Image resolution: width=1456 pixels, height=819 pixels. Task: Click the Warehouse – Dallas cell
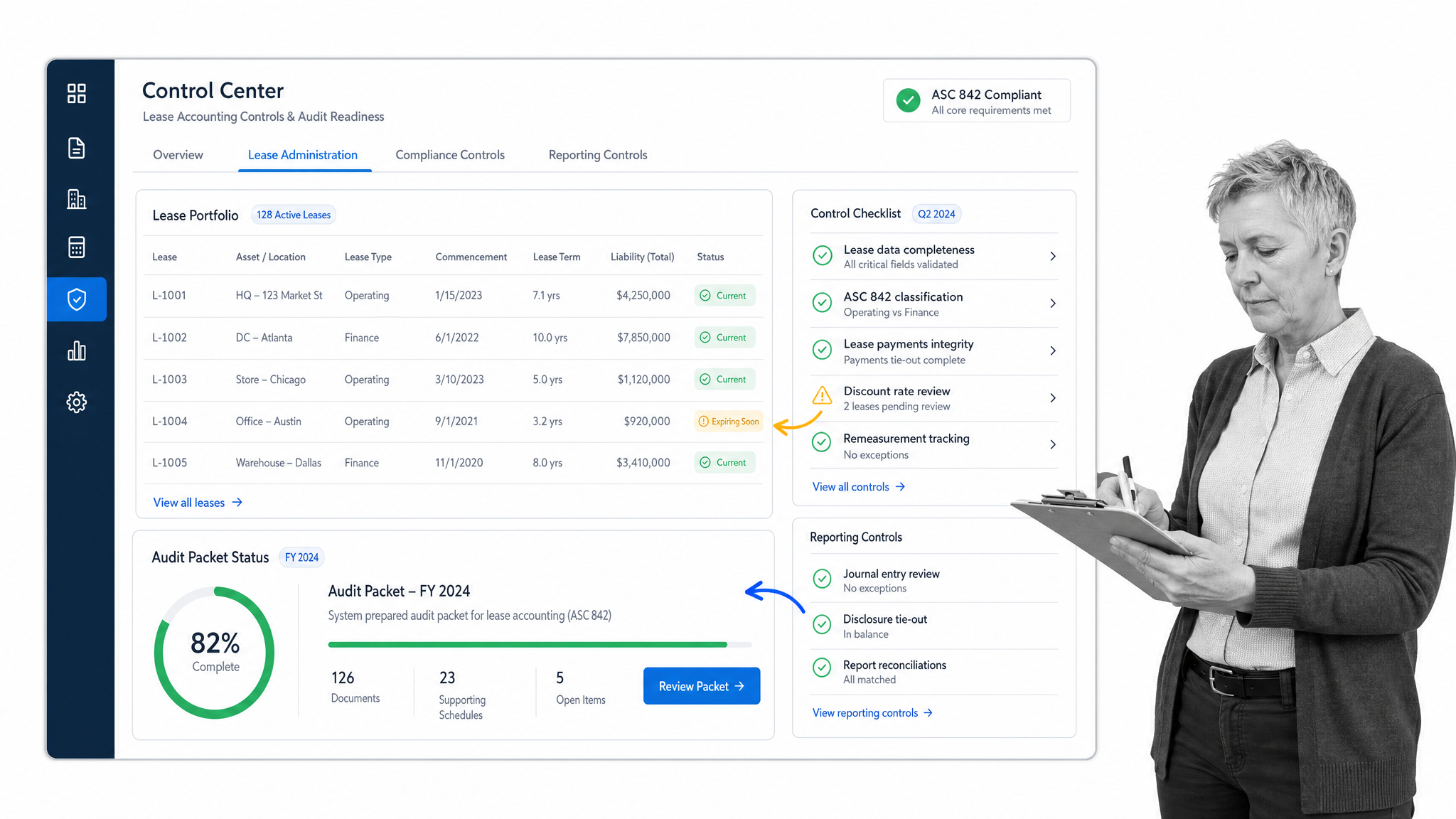pyautogui.click(x=279, y=463)
